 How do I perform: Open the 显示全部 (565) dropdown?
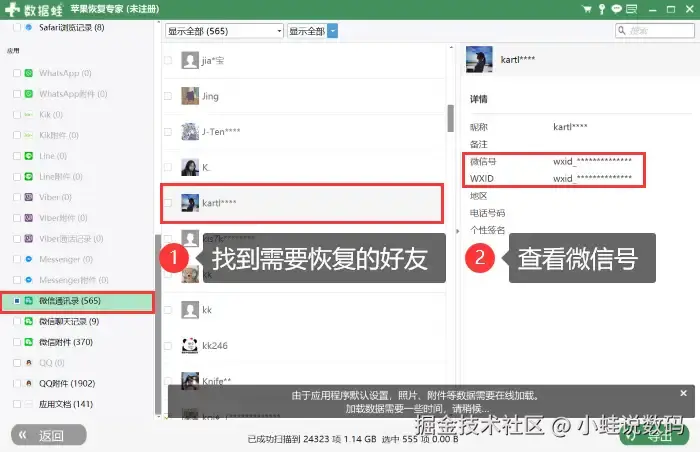pos(224,31)
